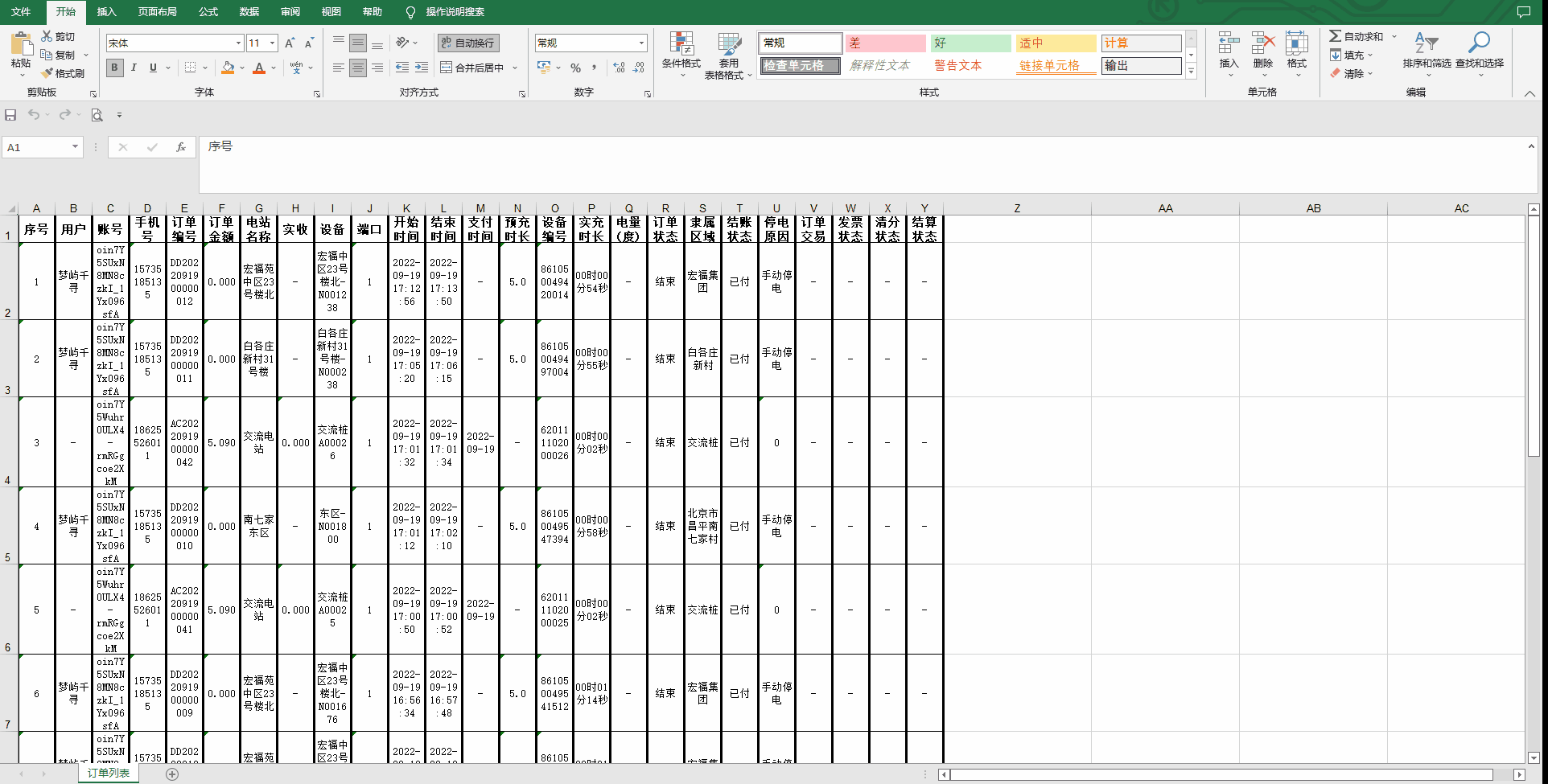Decrease font size with the smaller A
This screenshot has width=1548, height=784.
pos(309,43)
